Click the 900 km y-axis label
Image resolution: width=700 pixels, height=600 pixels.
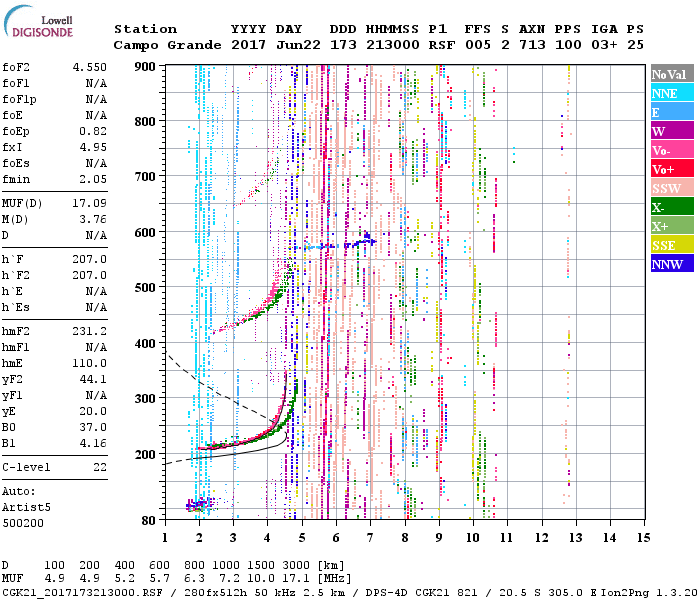146,67
